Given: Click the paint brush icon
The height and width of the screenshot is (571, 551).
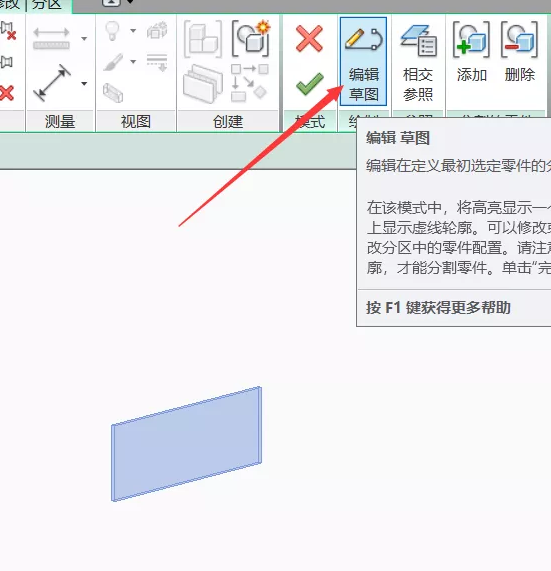Looking at the screenshot, I should pos(113,62).
